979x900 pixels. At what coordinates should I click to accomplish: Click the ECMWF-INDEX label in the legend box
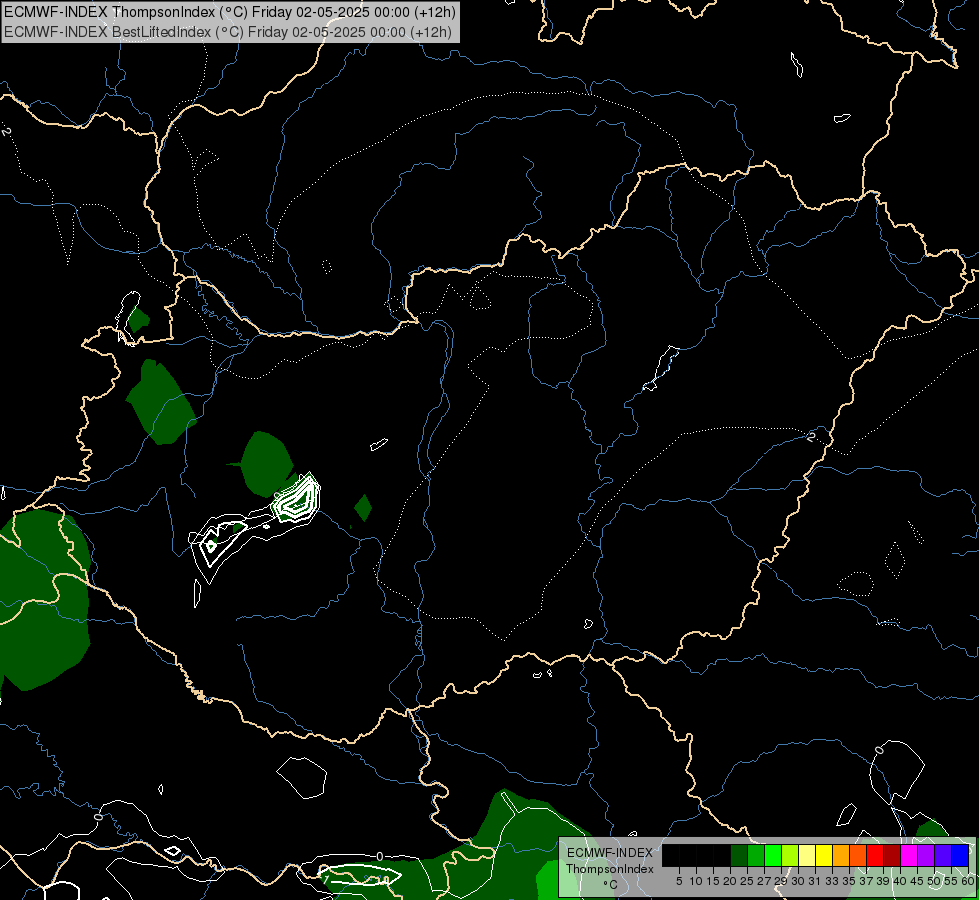coord(610,853)
